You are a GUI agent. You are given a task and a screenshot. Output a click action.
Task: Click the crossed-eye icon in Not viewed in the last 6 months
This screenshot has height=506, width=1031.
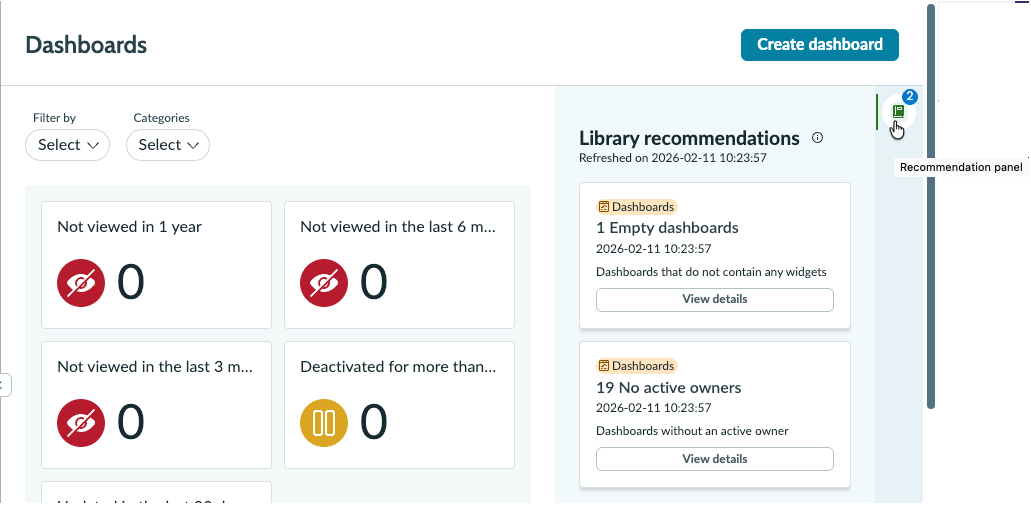click(x=324, y=283)
